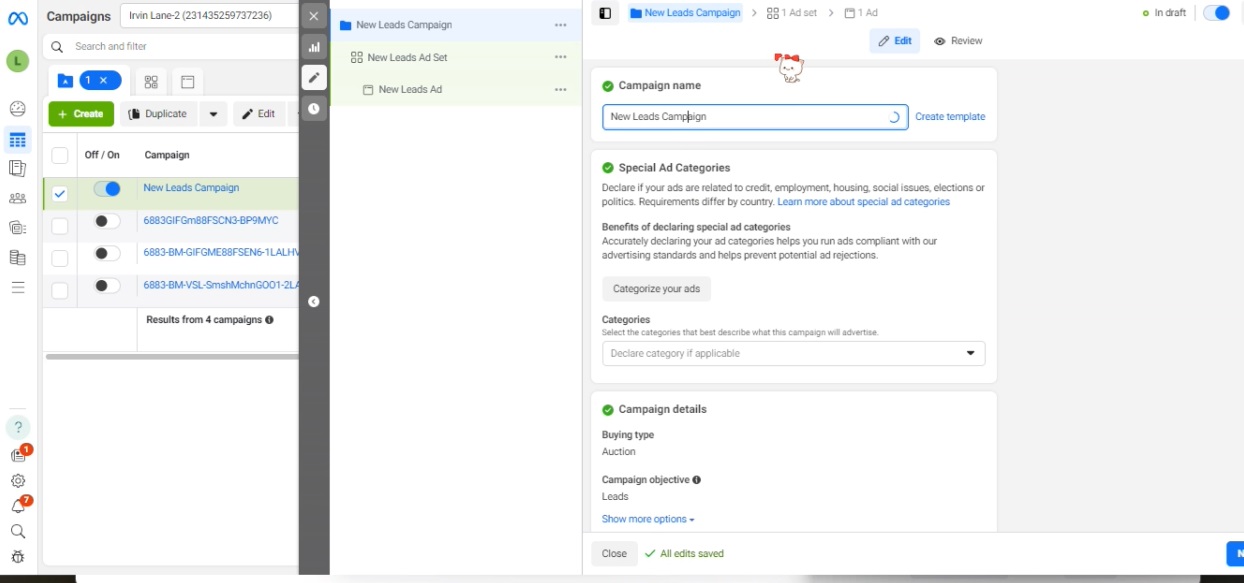Open the Notifications bell icon
1244x583 pixels.
(x=18, y=506)
